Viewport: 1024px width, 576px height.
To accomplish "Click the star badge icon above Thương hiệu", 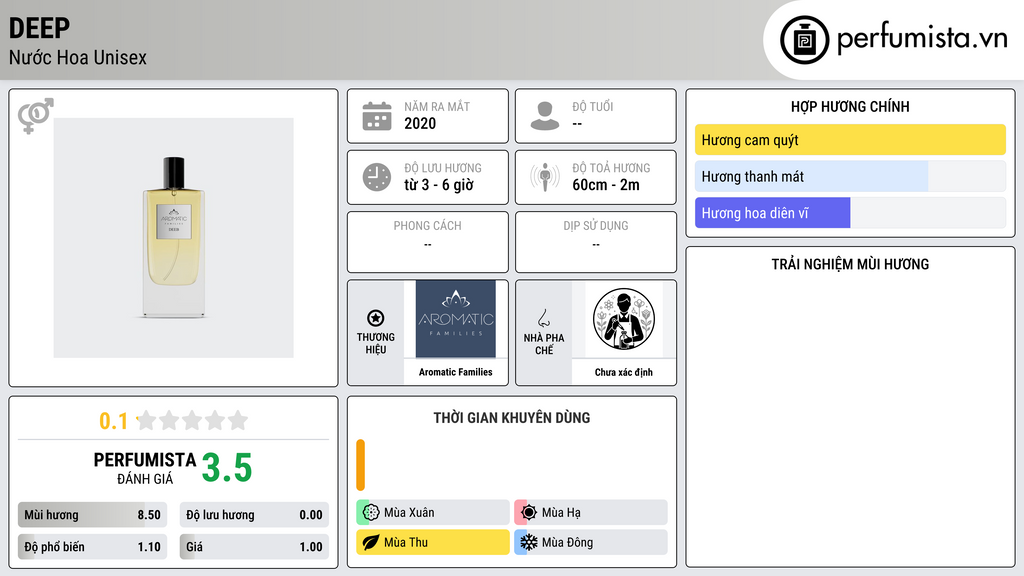I will click(x=376, y=318).
